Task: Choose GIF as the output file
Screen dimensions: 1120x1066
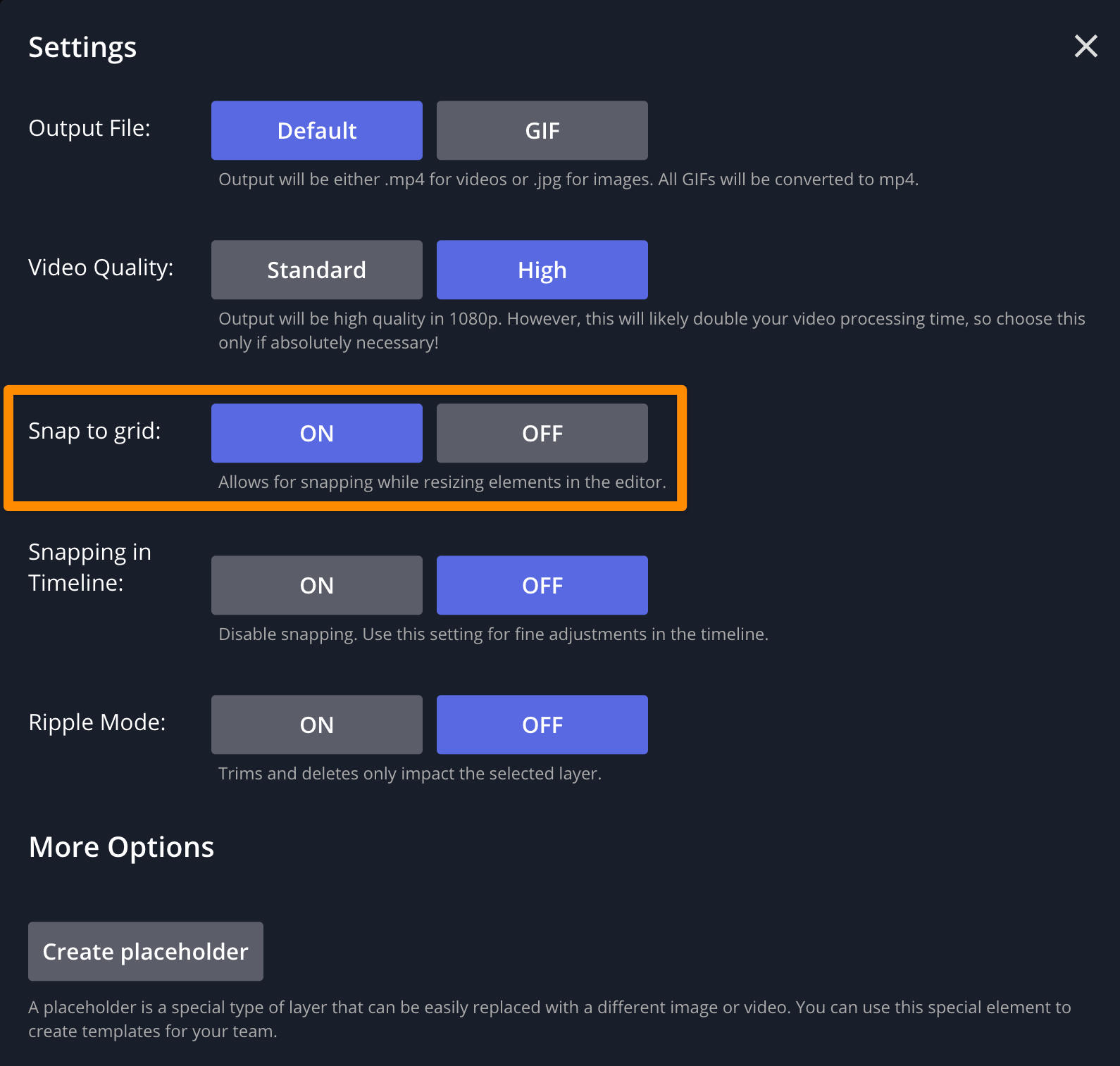Action: 542,130
